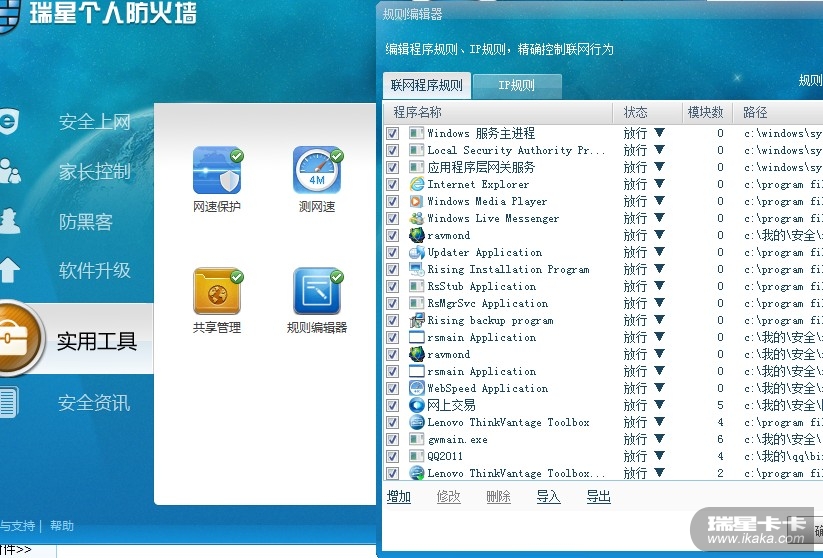Click the 防黑客 sidebar icon
The width and height of the screenshot is (823, 558).
(x=10, y=221)
